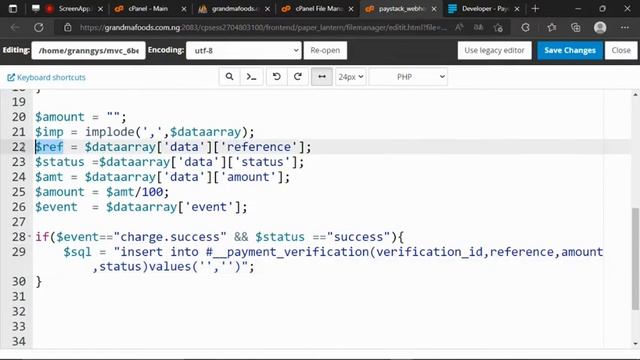Close the Developer - Paystack tab

click(x=517, y=9)
